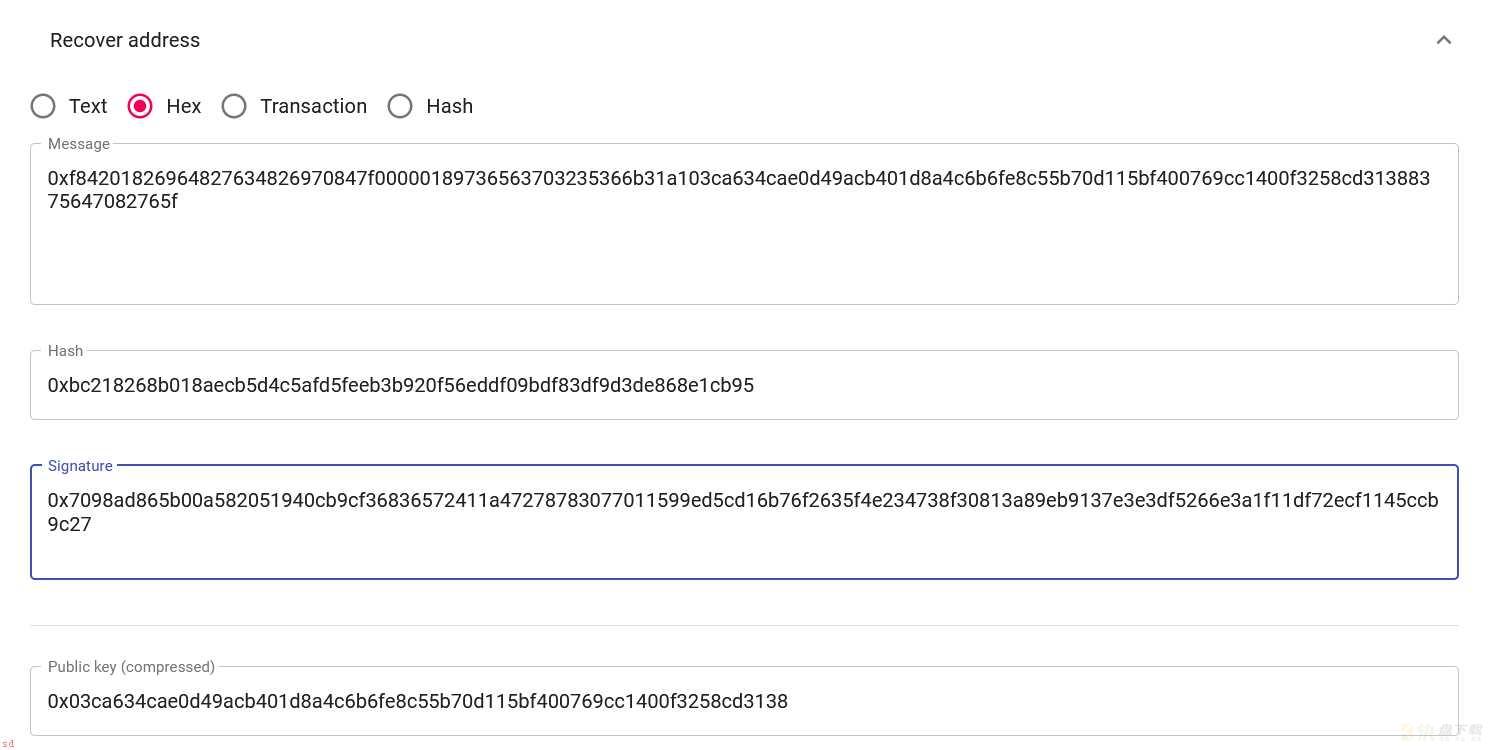This screenshot has height=750, width=1489.
Task: Choose the Transaction radio option
Action: [234, 106]
